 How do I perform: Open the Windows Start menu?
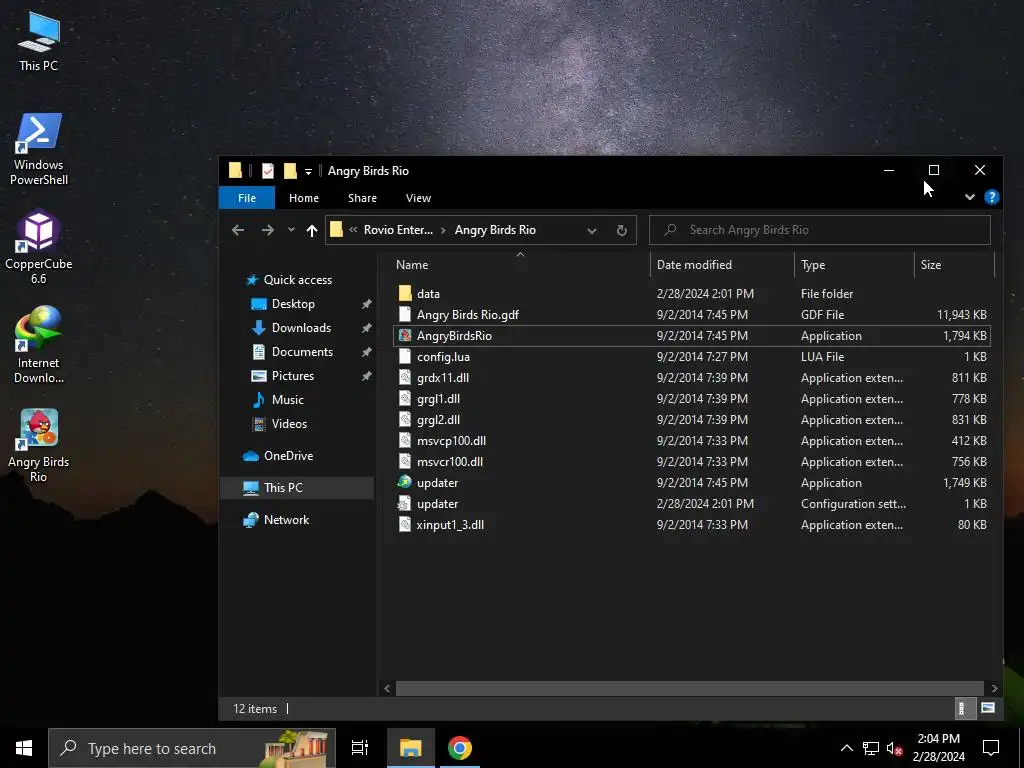(x=24, y=748)
